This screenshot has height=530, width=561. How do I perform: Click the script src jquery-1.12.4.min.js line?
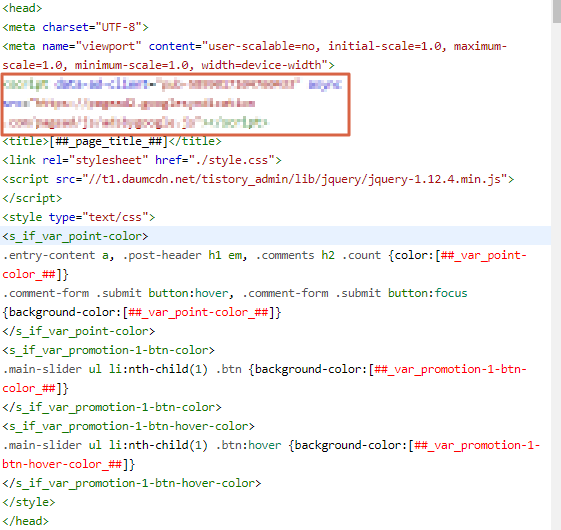(x=258, y=179)
